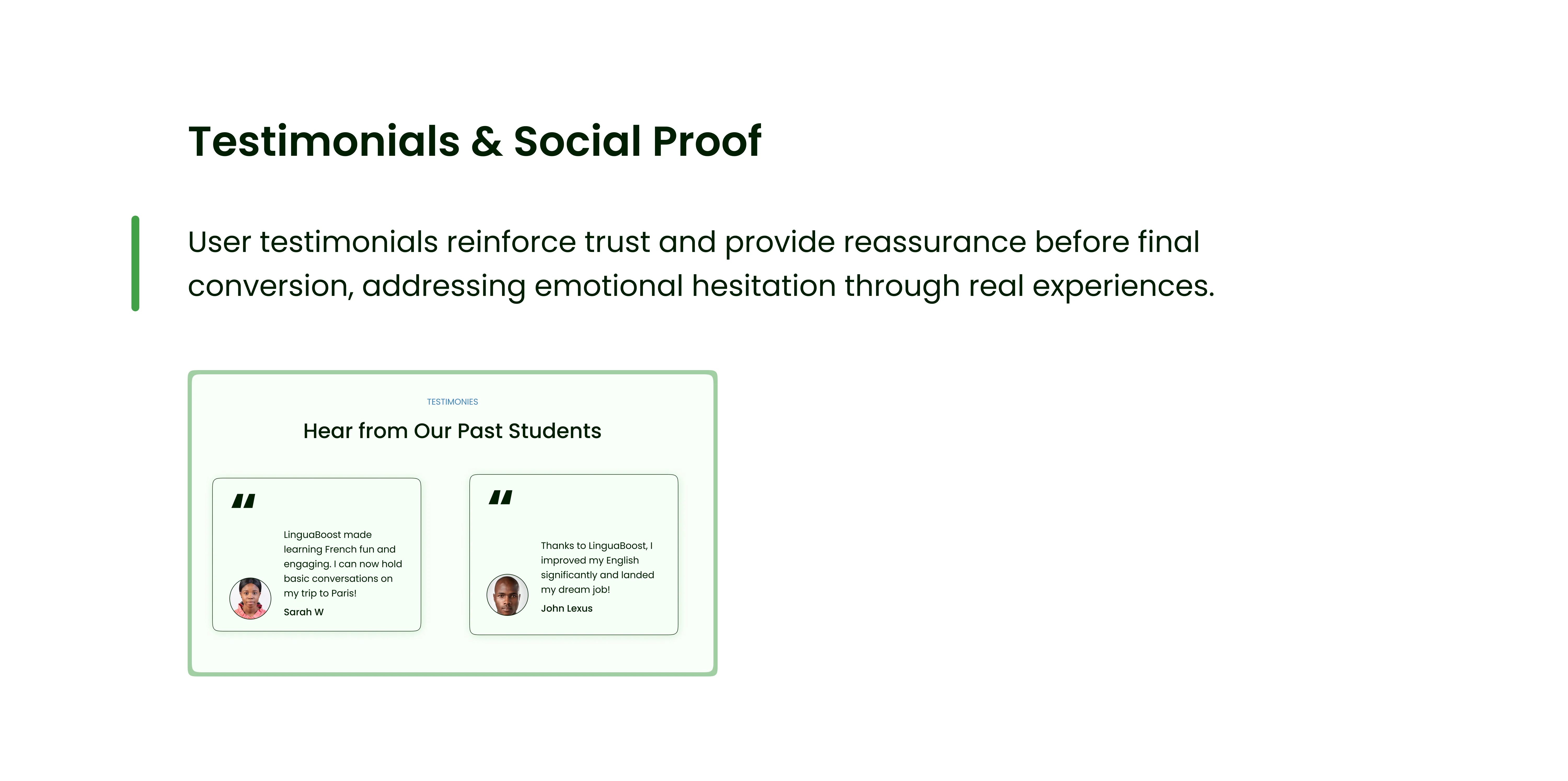Click John's testimonial about improving English
Image resolution: width=1568 pixels, height=781 pixels.
point(597,567)
